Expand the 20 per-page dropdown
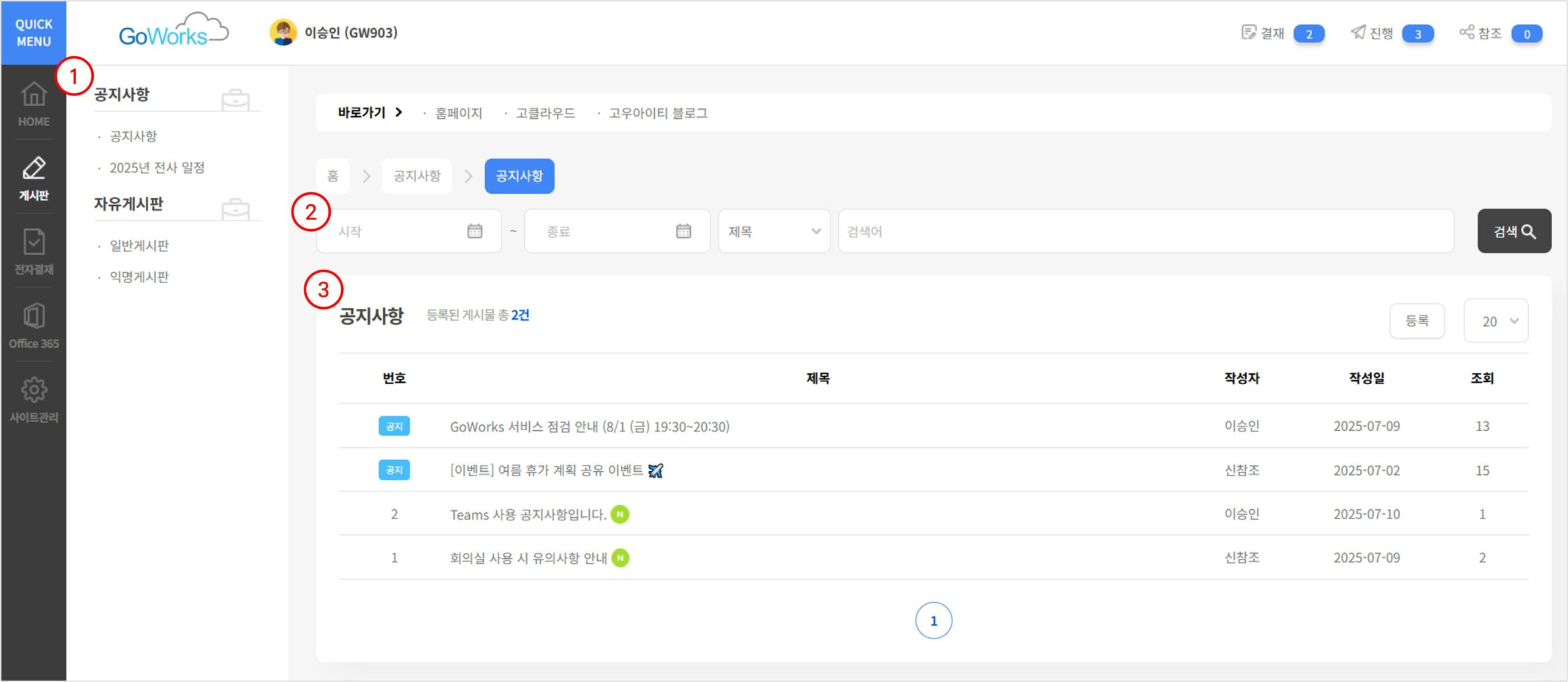The height and width of the screenshot is (682, 1568). click(x=1496, y=321)
